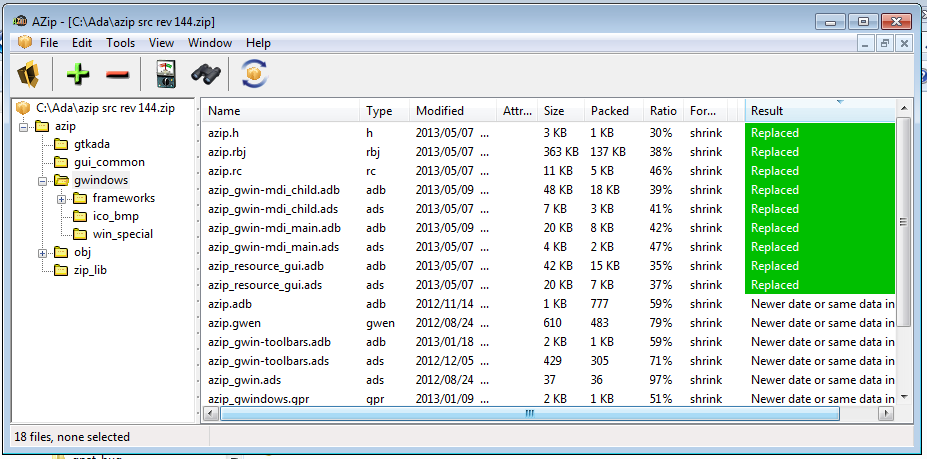Click the horizontal scrollbar right arrow
The width and height of the screenshot is (927, 459).
point(885,413)
